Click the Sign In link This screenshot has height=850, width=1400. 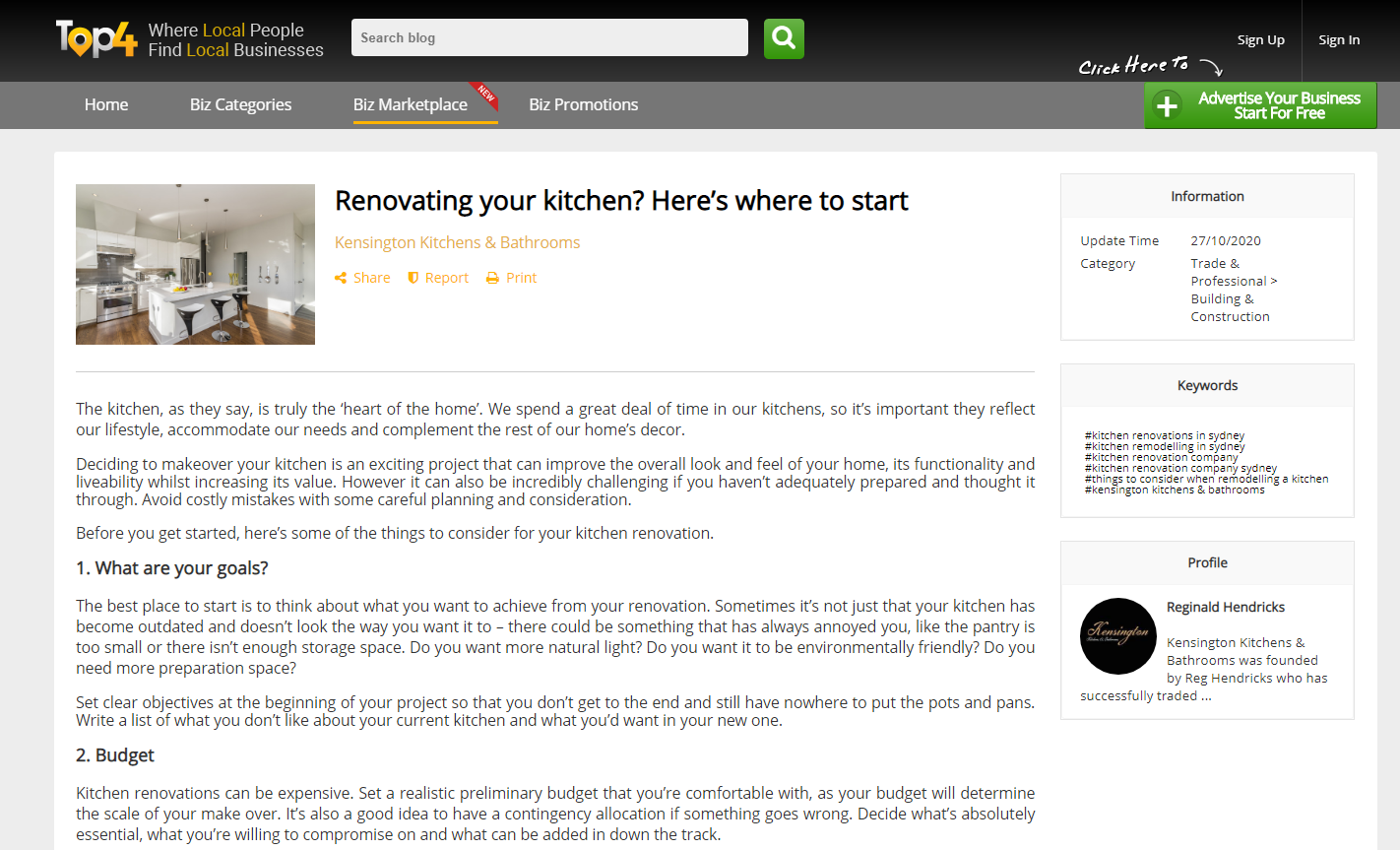tap(1339, 39)
